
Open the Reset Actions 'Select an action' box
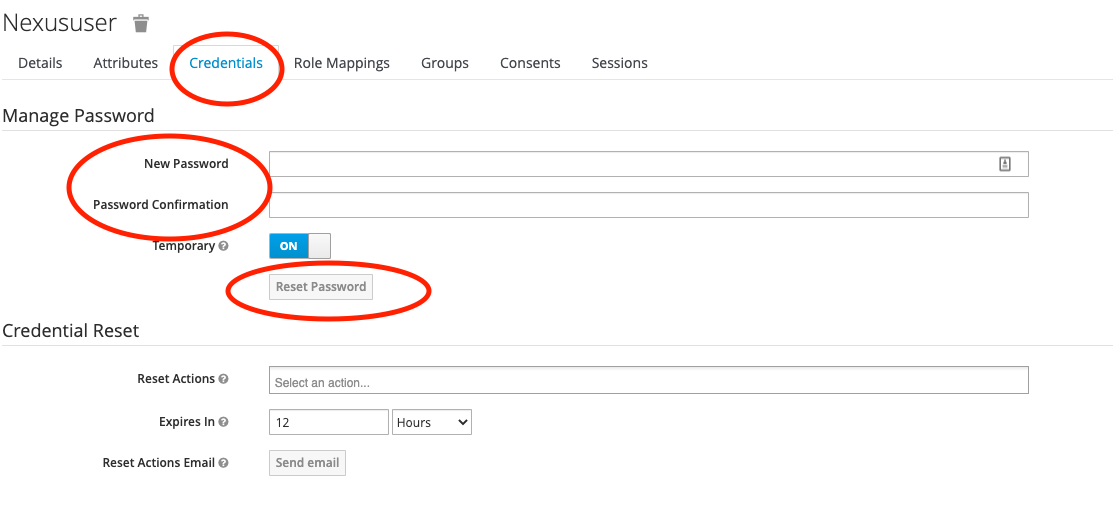648,381
